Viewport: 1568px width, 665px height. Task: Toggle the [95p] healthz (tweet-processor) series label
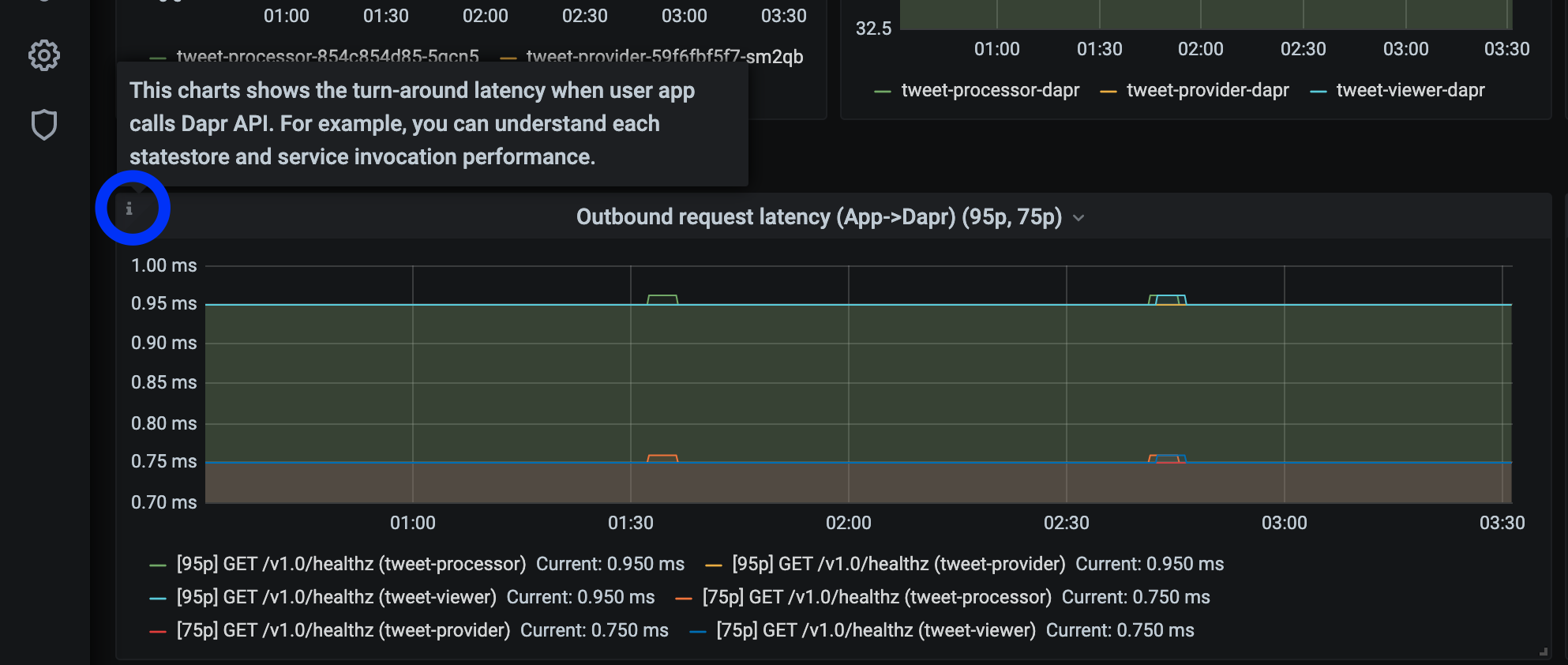click(x=351, y=564)
